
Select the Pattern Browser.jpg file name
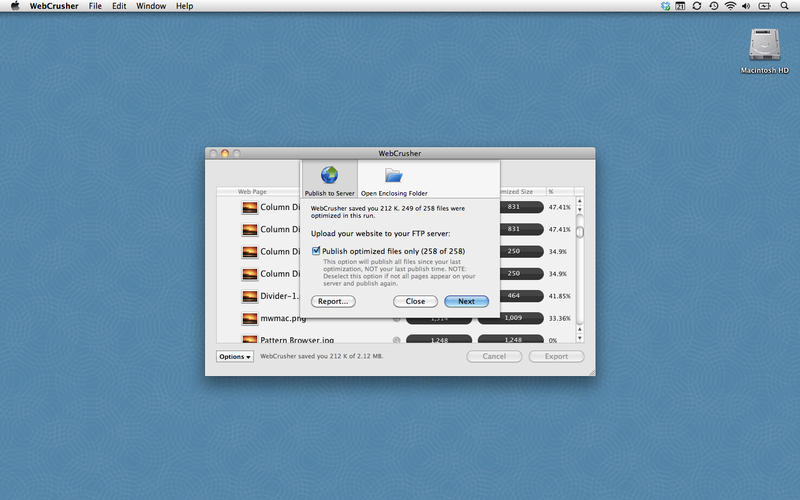[x=297, y=340]
